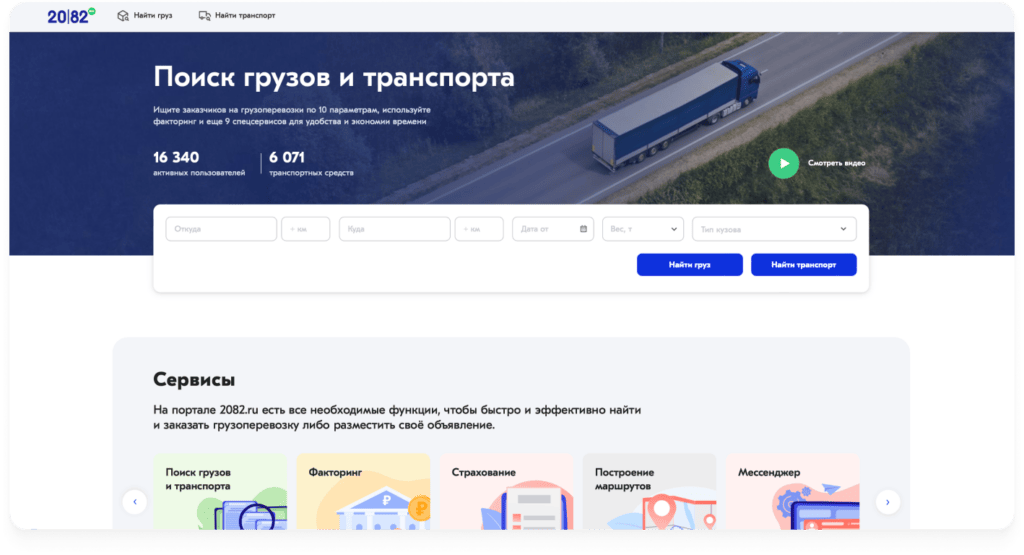The height and width of the screenshot is (555, 1024).
Task: Open the Дата от date field
Action: pos(552,229)
